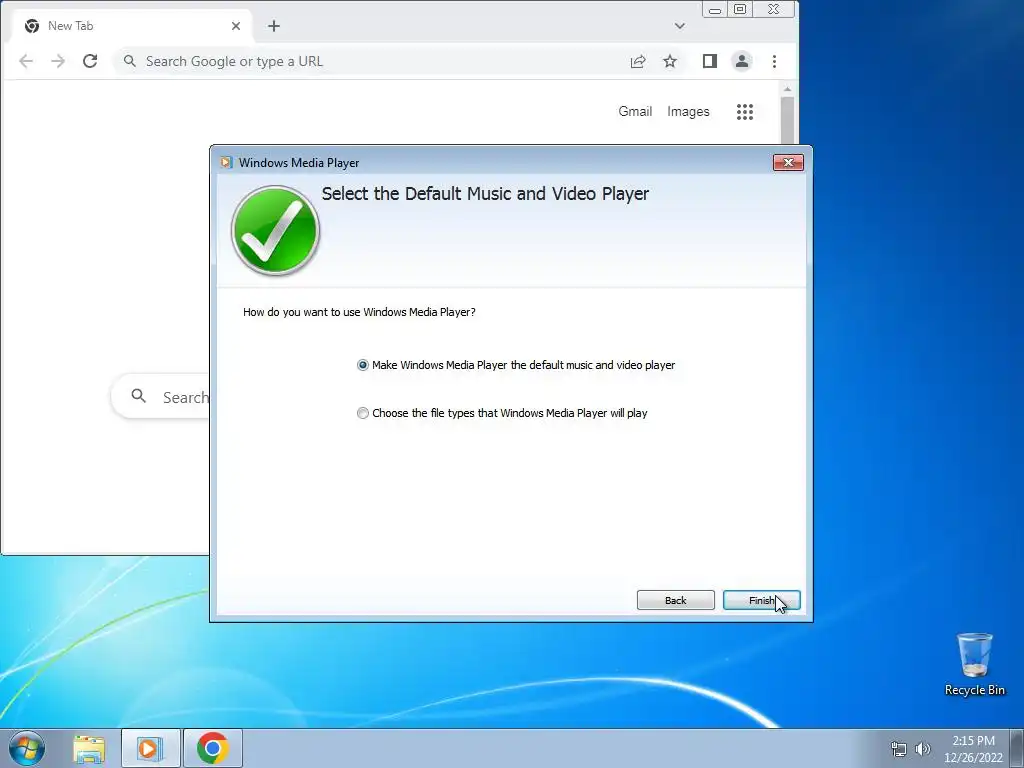
Task: Open the tab search chevron in Chrome
Action: (680, 26)
